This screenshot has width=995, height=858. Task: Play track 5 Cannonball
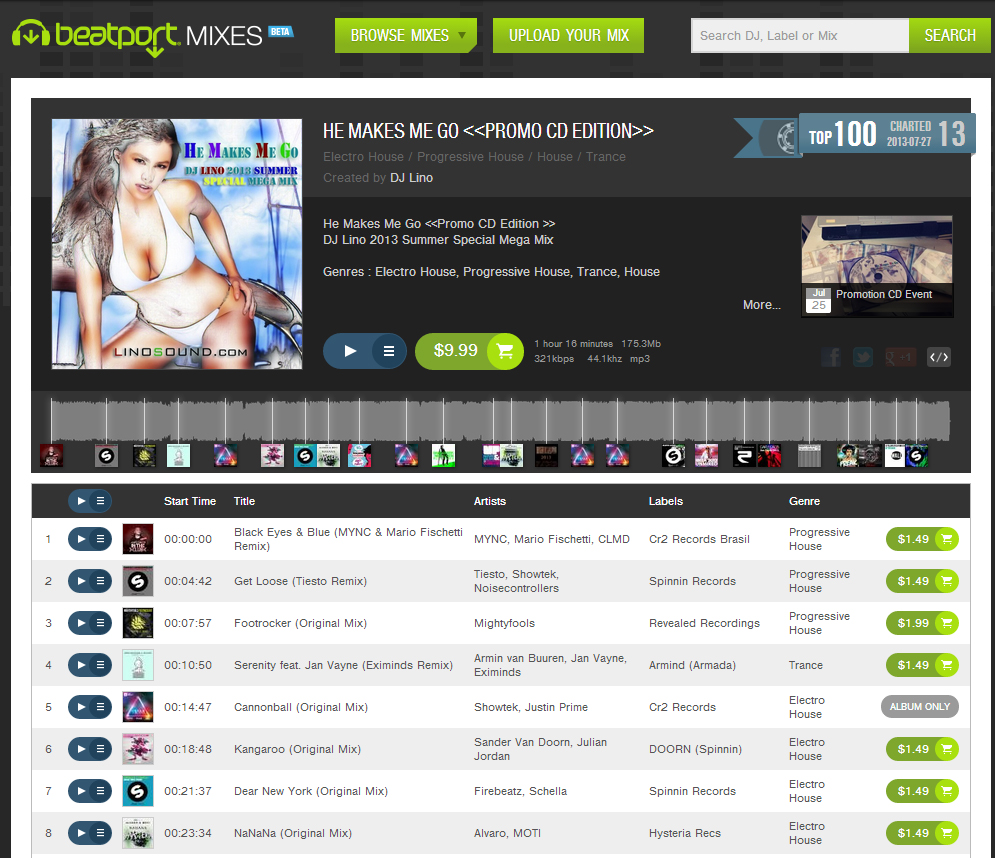click(81, 707)
